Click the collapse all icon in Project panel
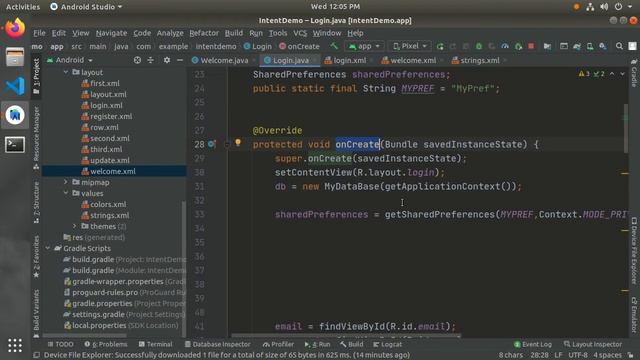This screenshot has width=640, height=360. (x=151, y=60)
